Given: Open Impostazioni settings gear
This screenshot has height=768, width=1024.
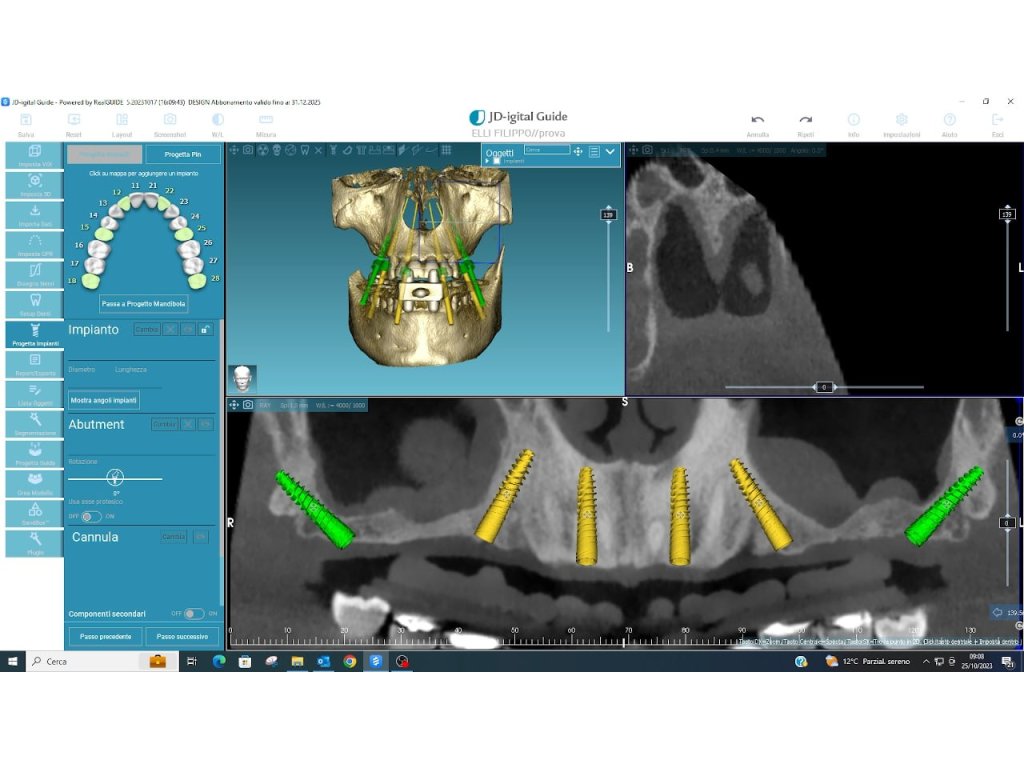Looking at the screenshot, I should 901,120.
